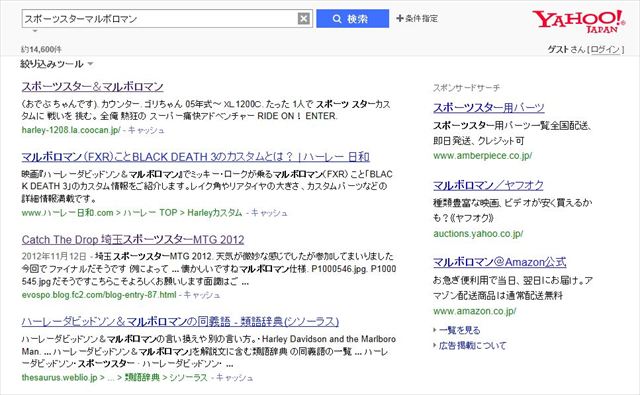Image resolution: width=640 pixels, height=395 pixels.
Task: Click the スポンサードサーチ heading
Action: point(467,87)
